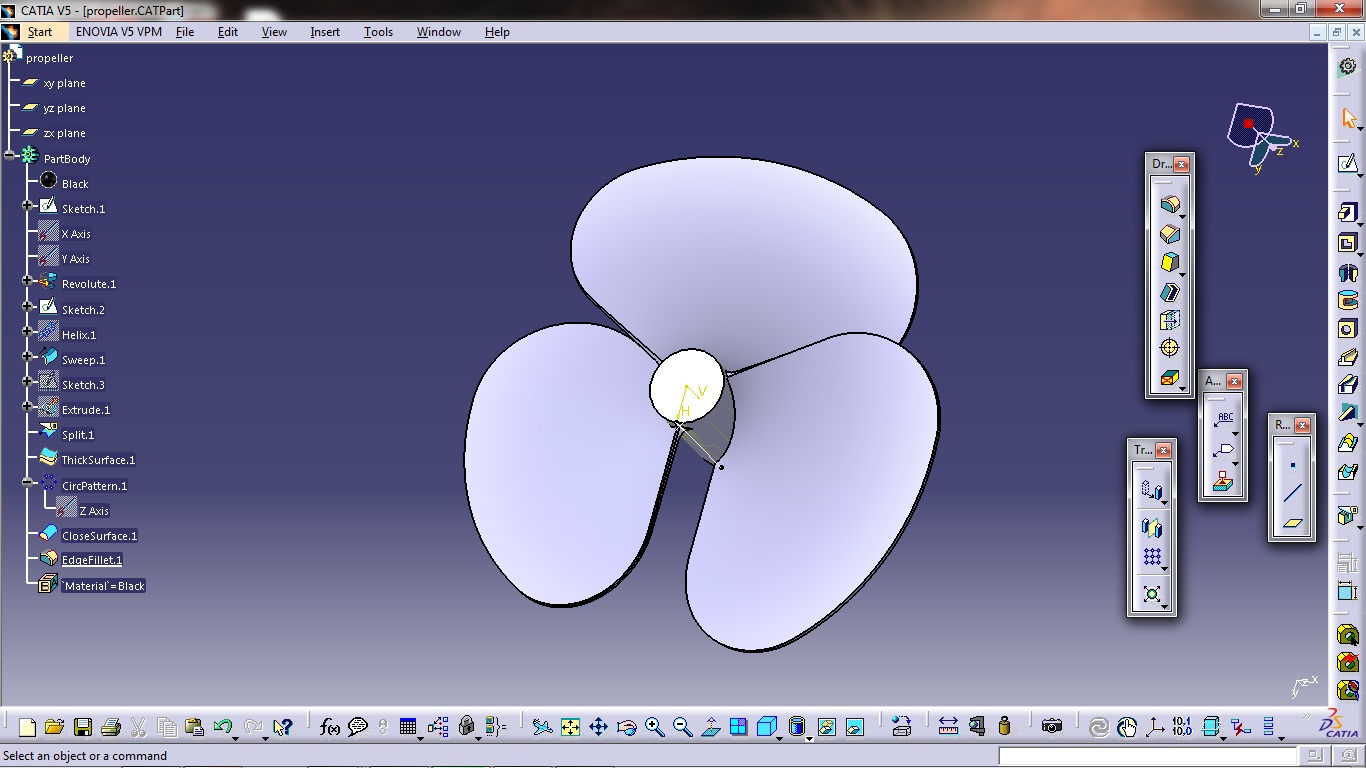1366x768 pixels.
Task: Click the What's This help icon
Action: click(x=281, y=727)
